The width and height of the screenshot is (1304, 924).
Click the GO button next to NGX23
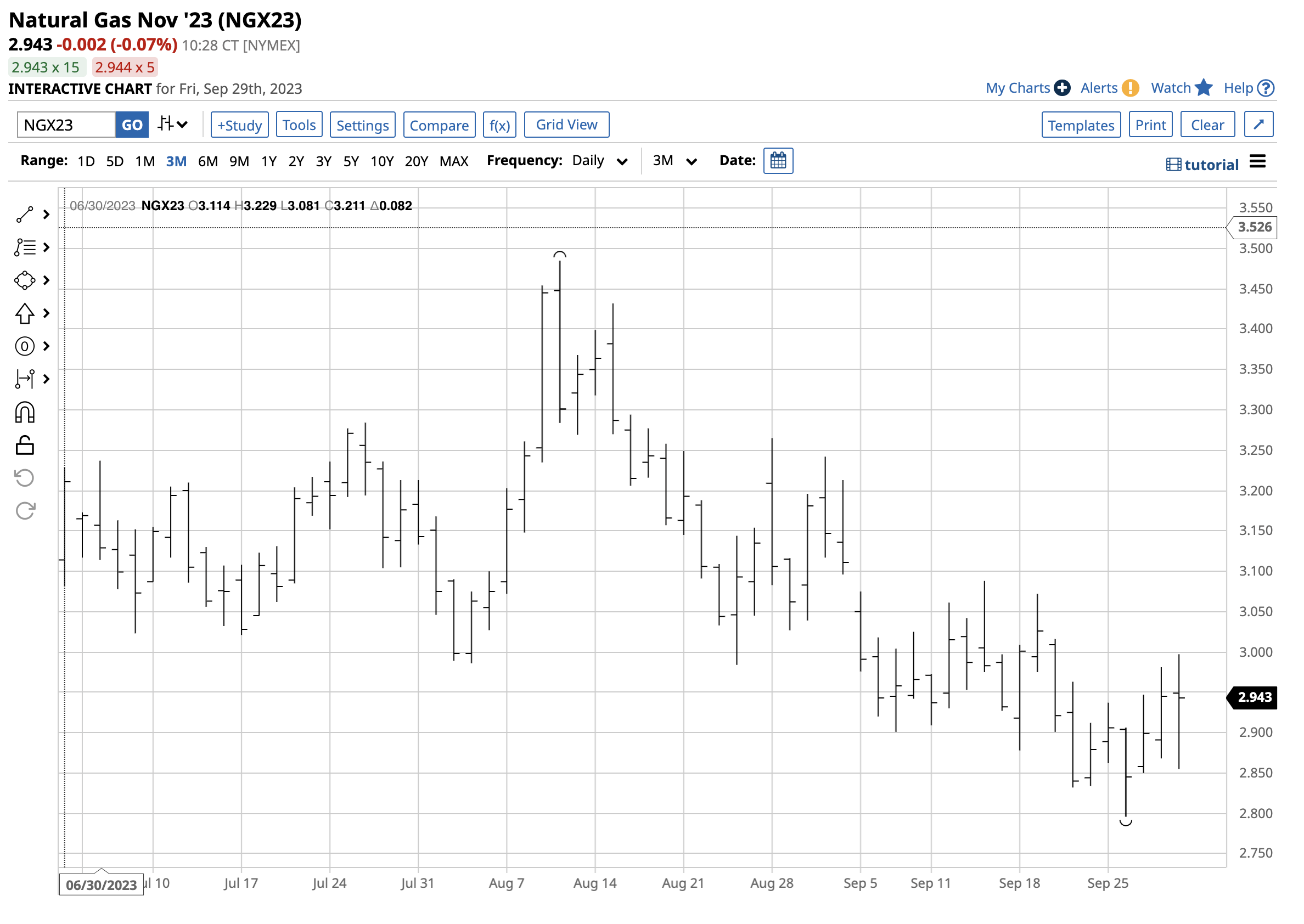(131, 124)
